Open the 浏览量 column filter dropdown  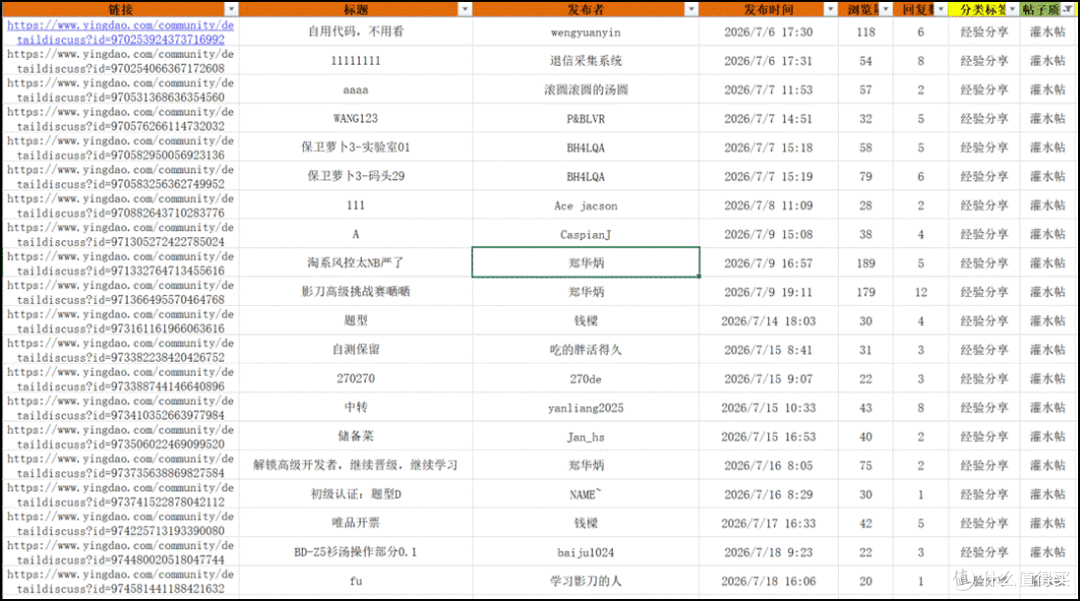(x=886, y=9)
